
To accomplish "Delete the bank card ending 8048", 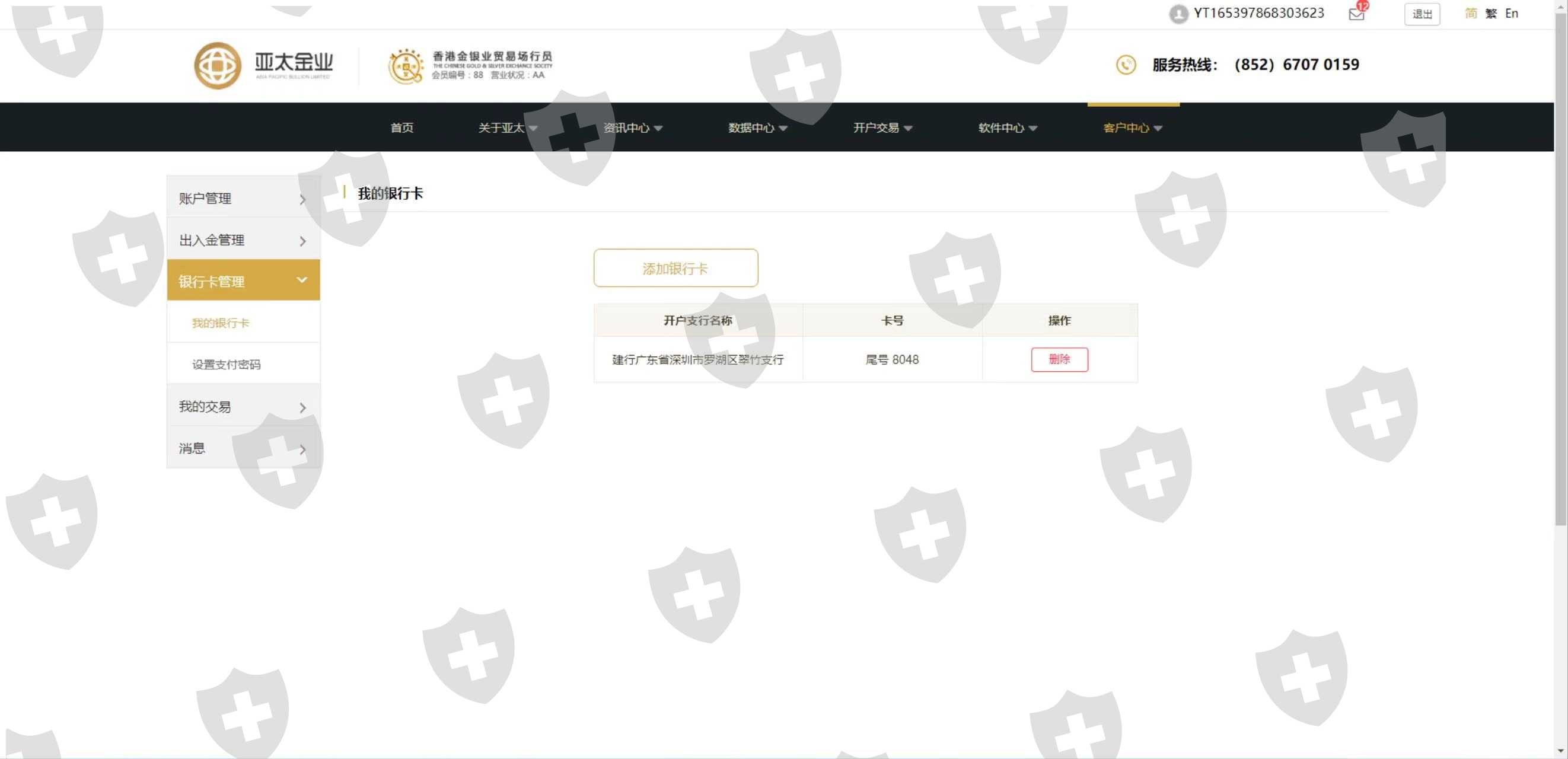I will (x=1059, y=359).
